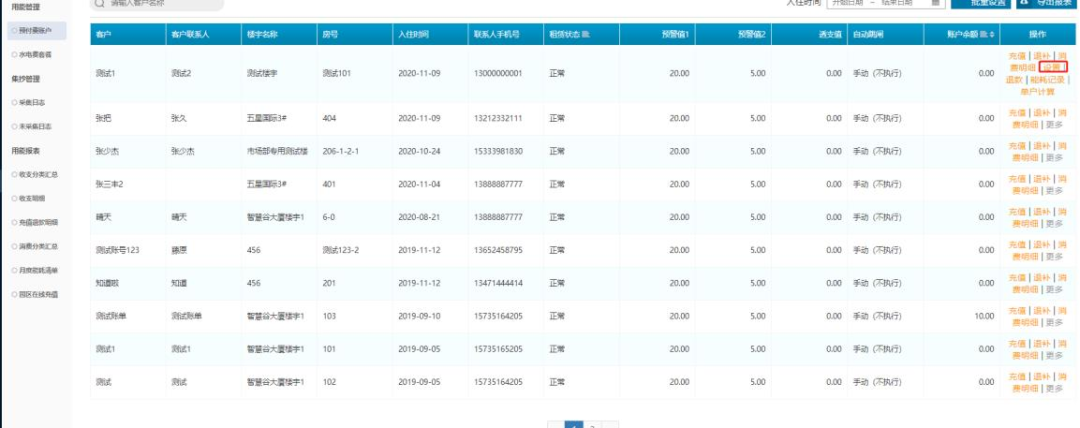Expand 更多 actions for customer 测试账号123

[x=1055, y=256]
